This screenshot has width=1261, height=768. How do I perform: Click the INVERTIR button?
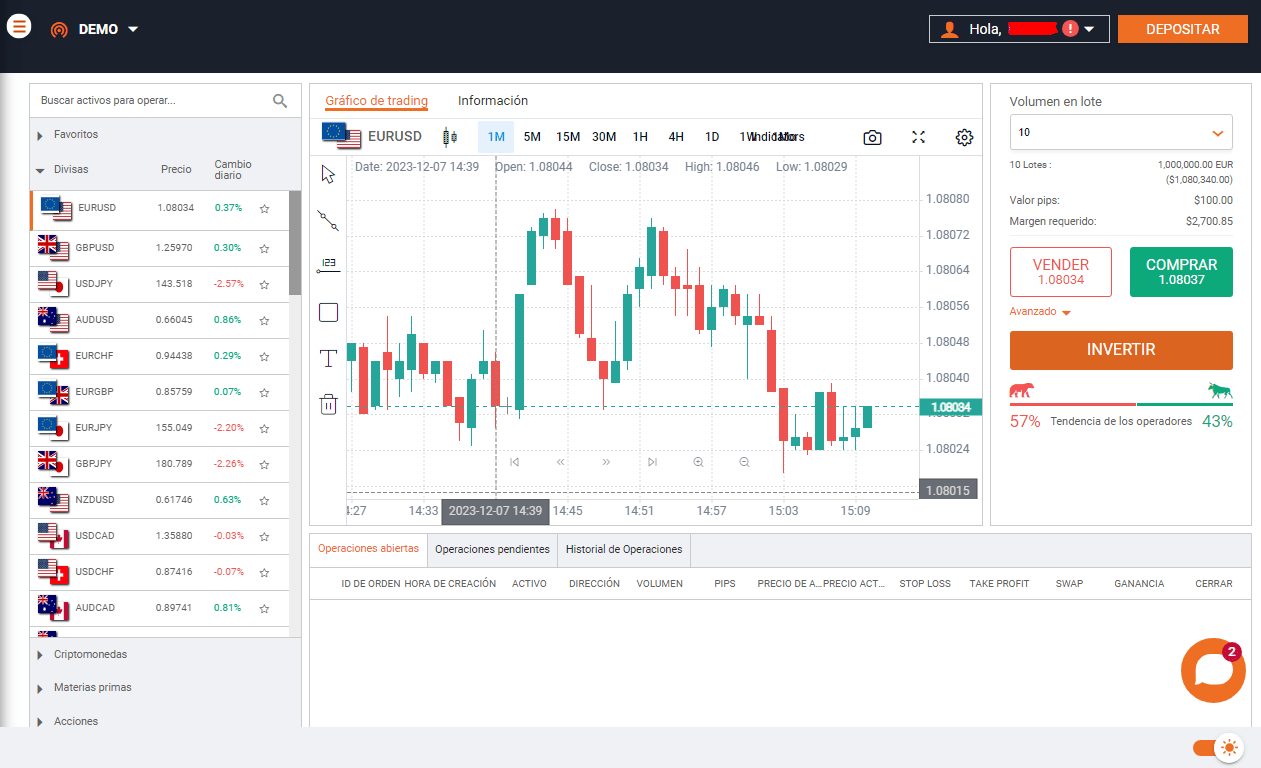click(1121, 350)
